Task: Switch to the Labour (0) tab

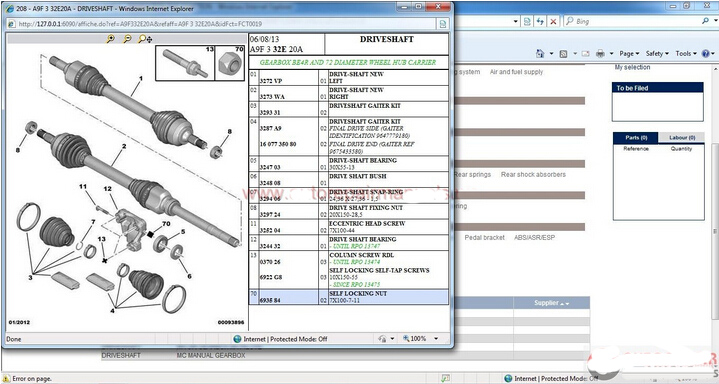Action: coord(681,138)
